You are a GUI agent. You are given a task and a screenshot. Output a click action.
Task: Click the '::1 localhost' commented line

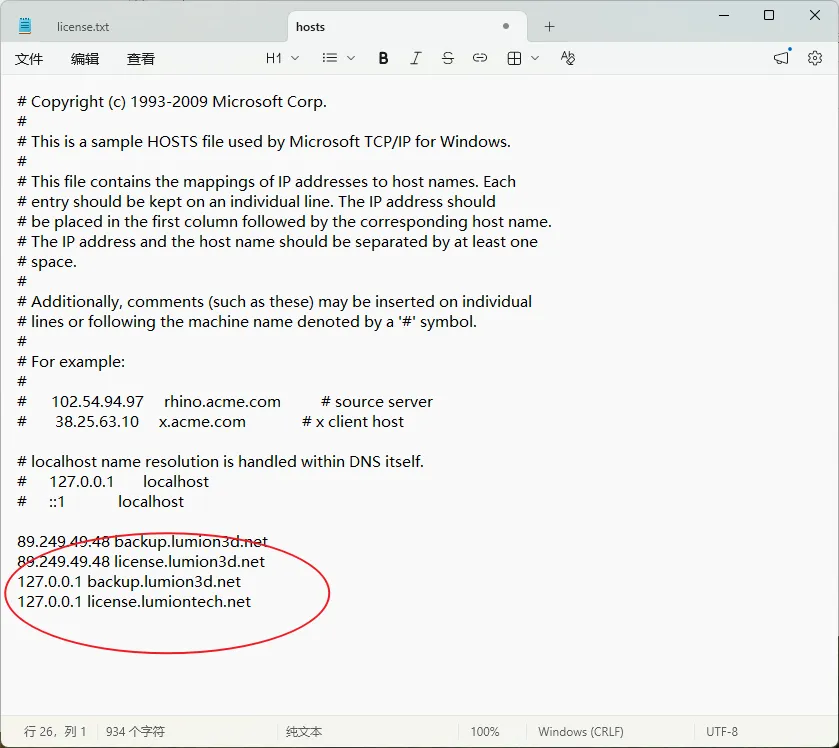click(101, 501)
